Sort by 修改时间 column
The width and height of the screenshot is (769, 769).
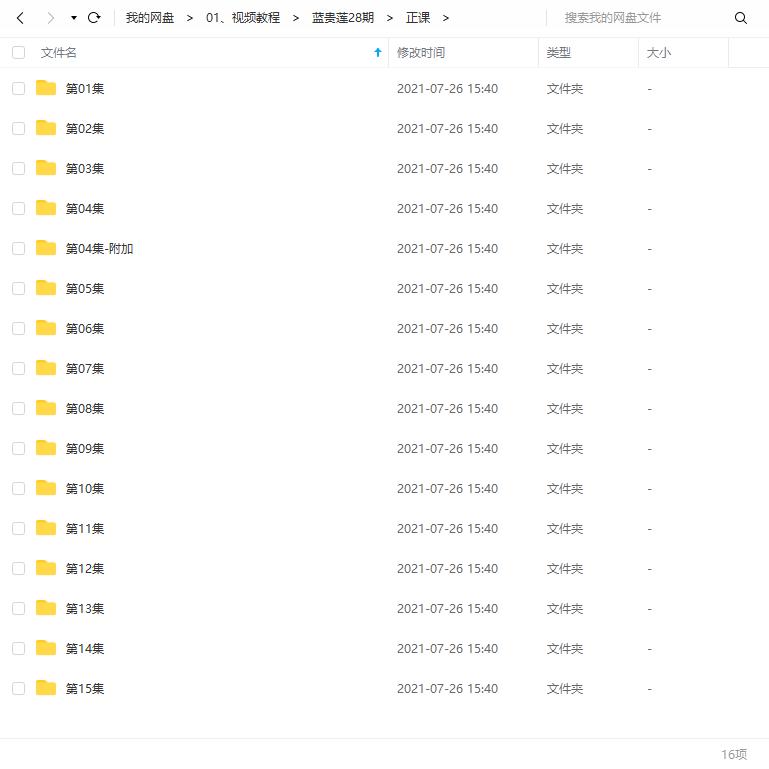(421, 52)
